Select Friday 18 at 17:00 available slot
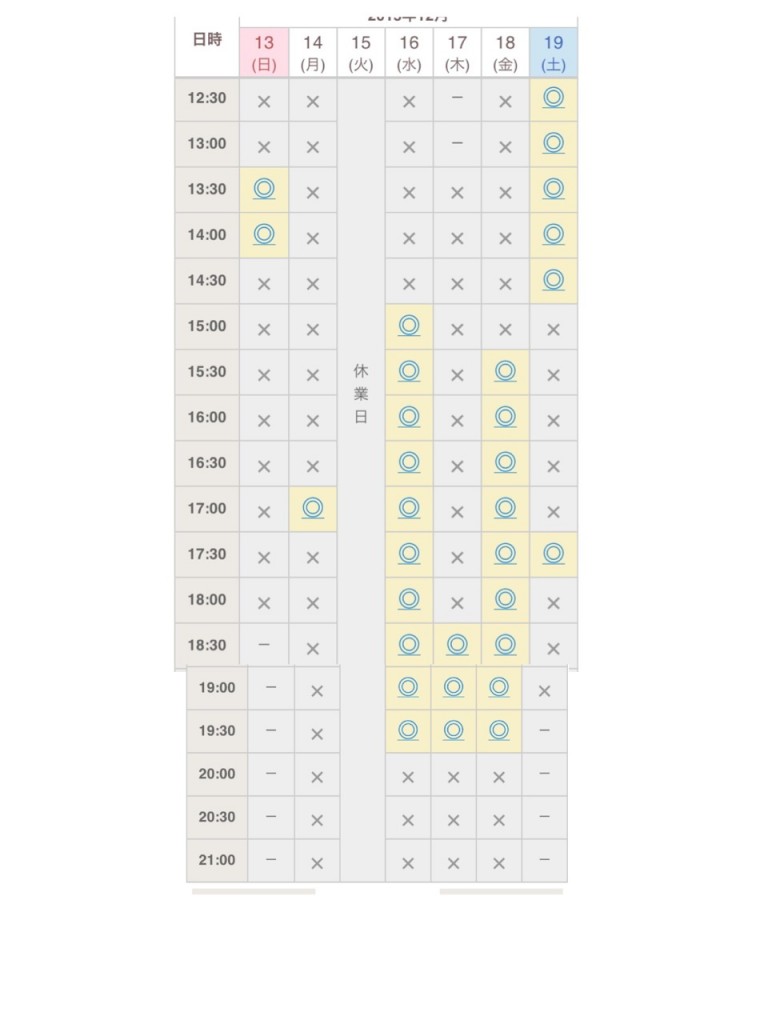Viewport: 768px width, 1024px height. (505, 508)
